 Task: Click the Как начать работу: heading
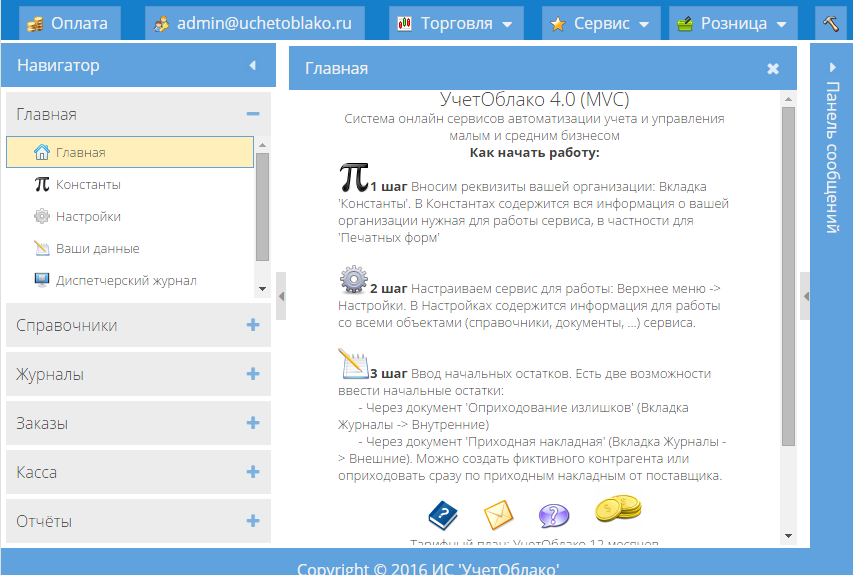click(x=534, y=152)
